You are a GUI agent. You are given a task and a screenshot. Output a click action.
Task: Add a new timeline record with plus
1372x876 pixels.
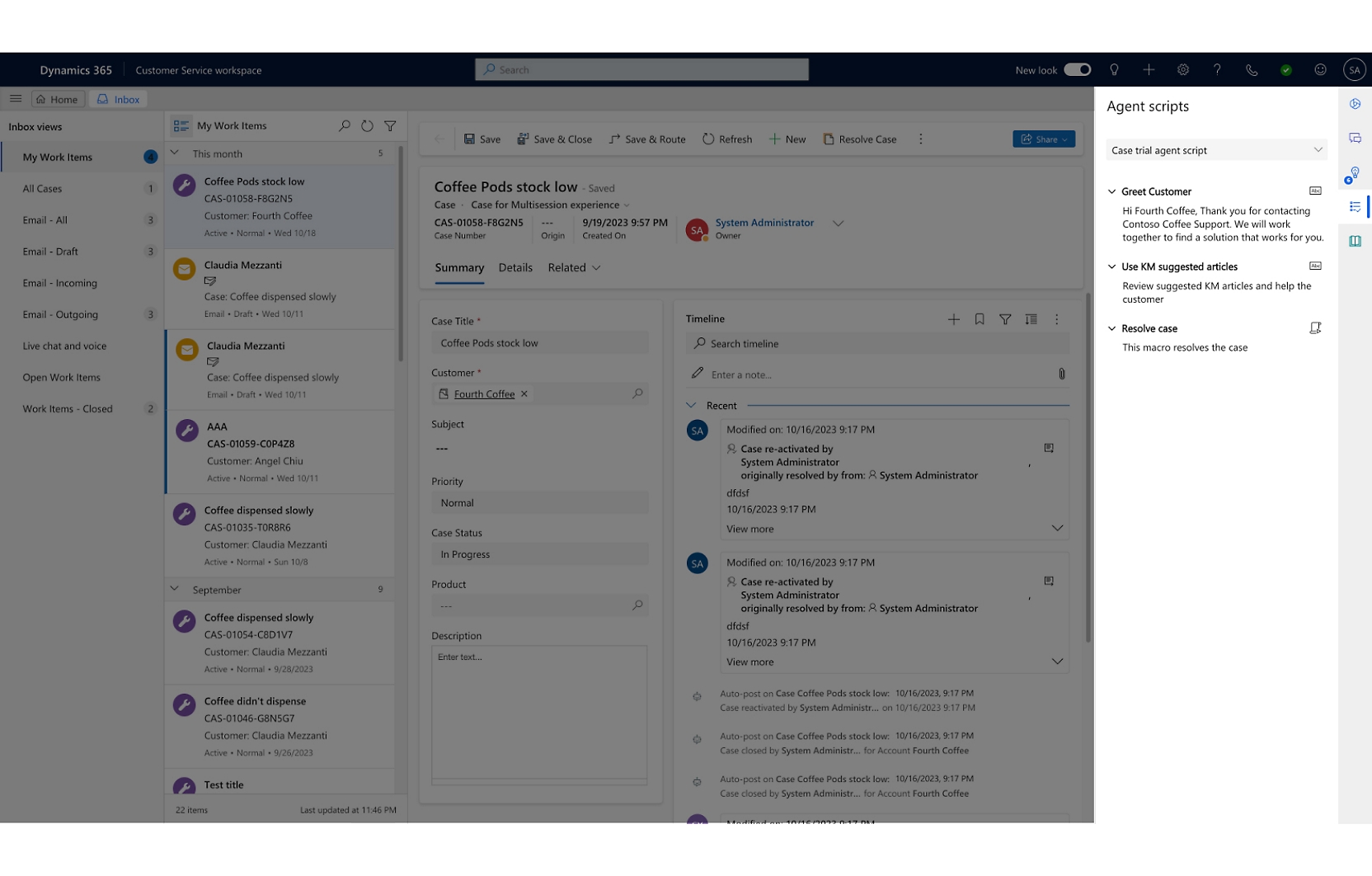(x=953, y=319)
